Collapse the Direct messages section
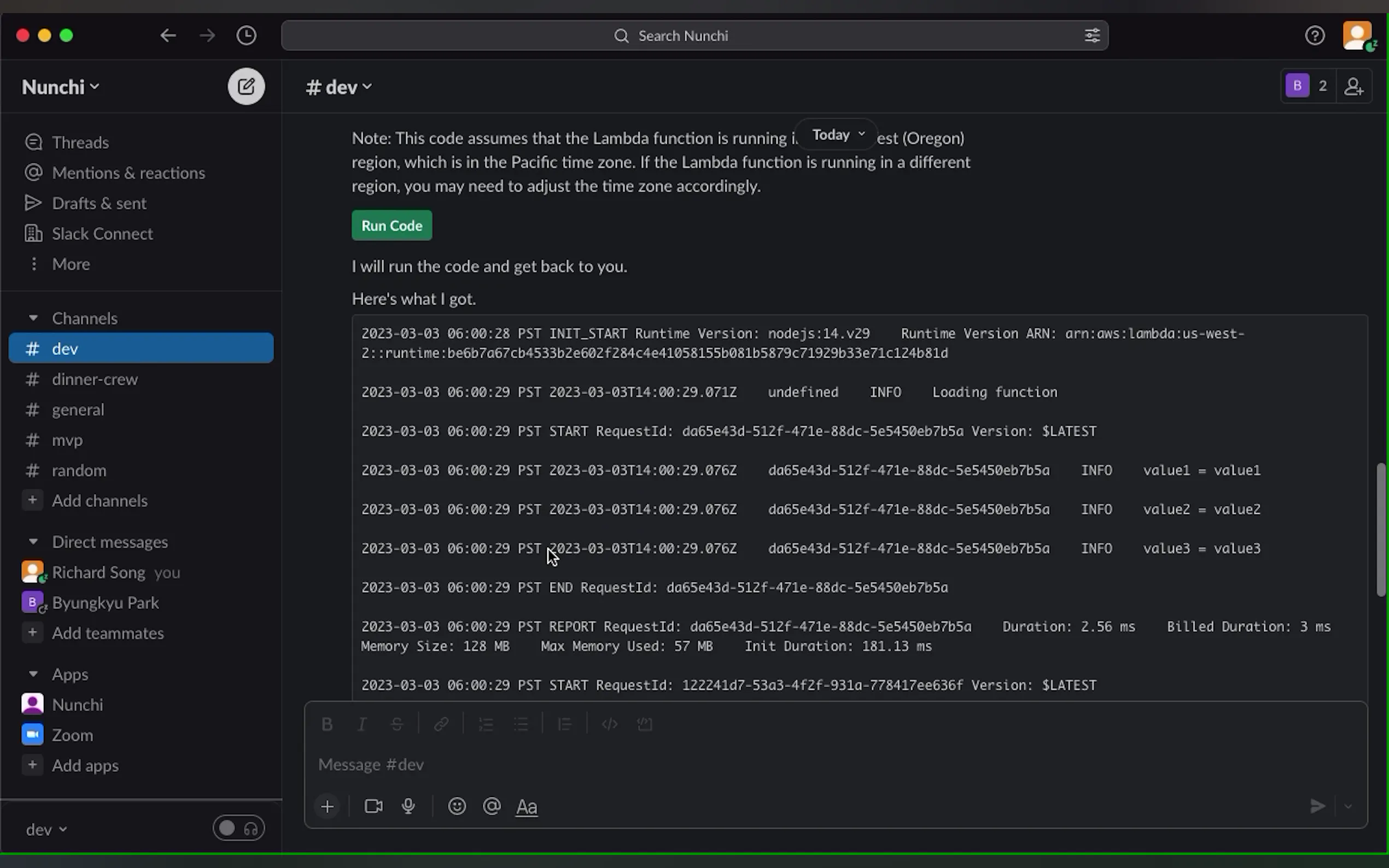This screenshot has height=868, width=1389. (33, 542)
